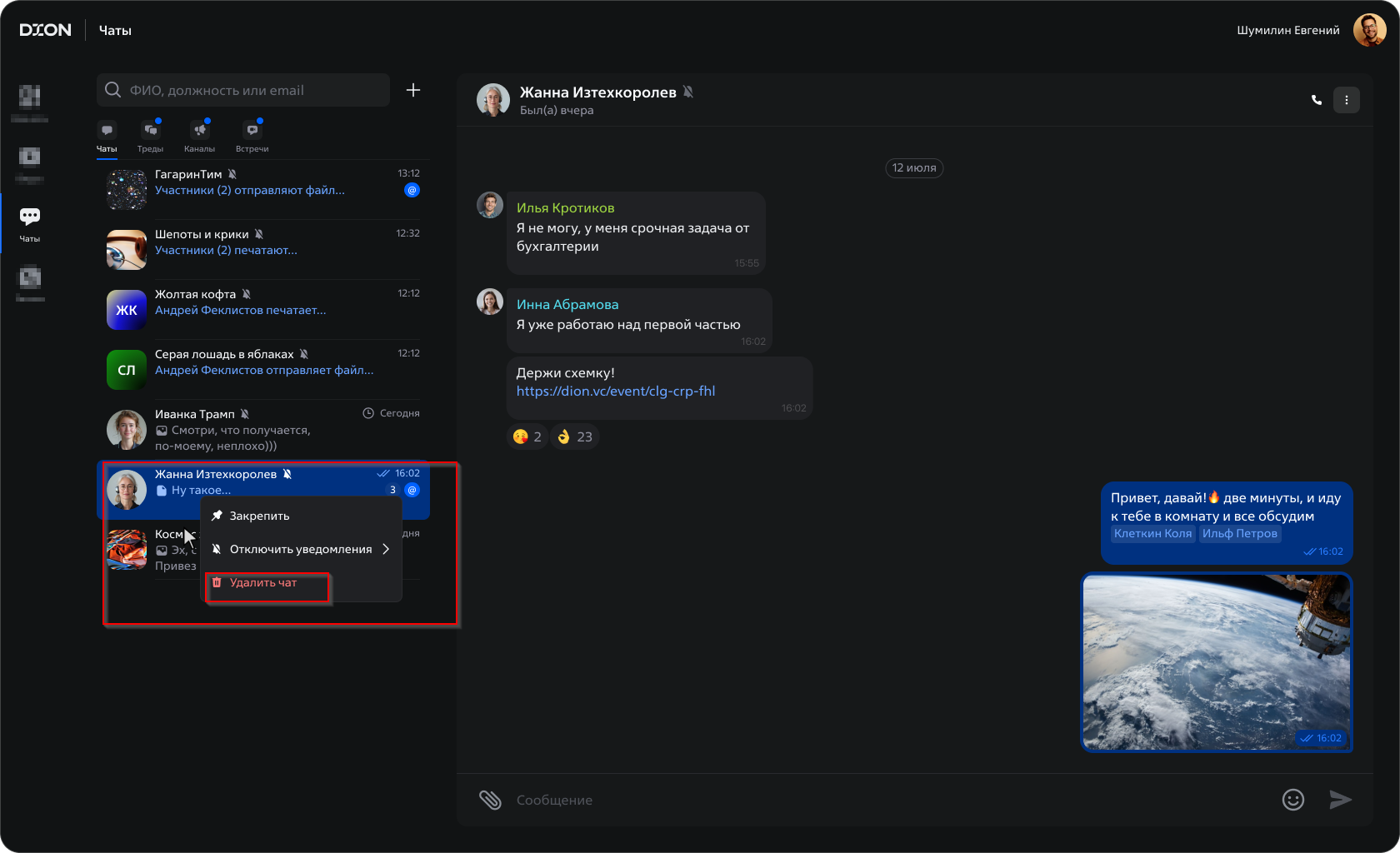Toggle the OK hand reaction with 23

click(x=575, y=436)
